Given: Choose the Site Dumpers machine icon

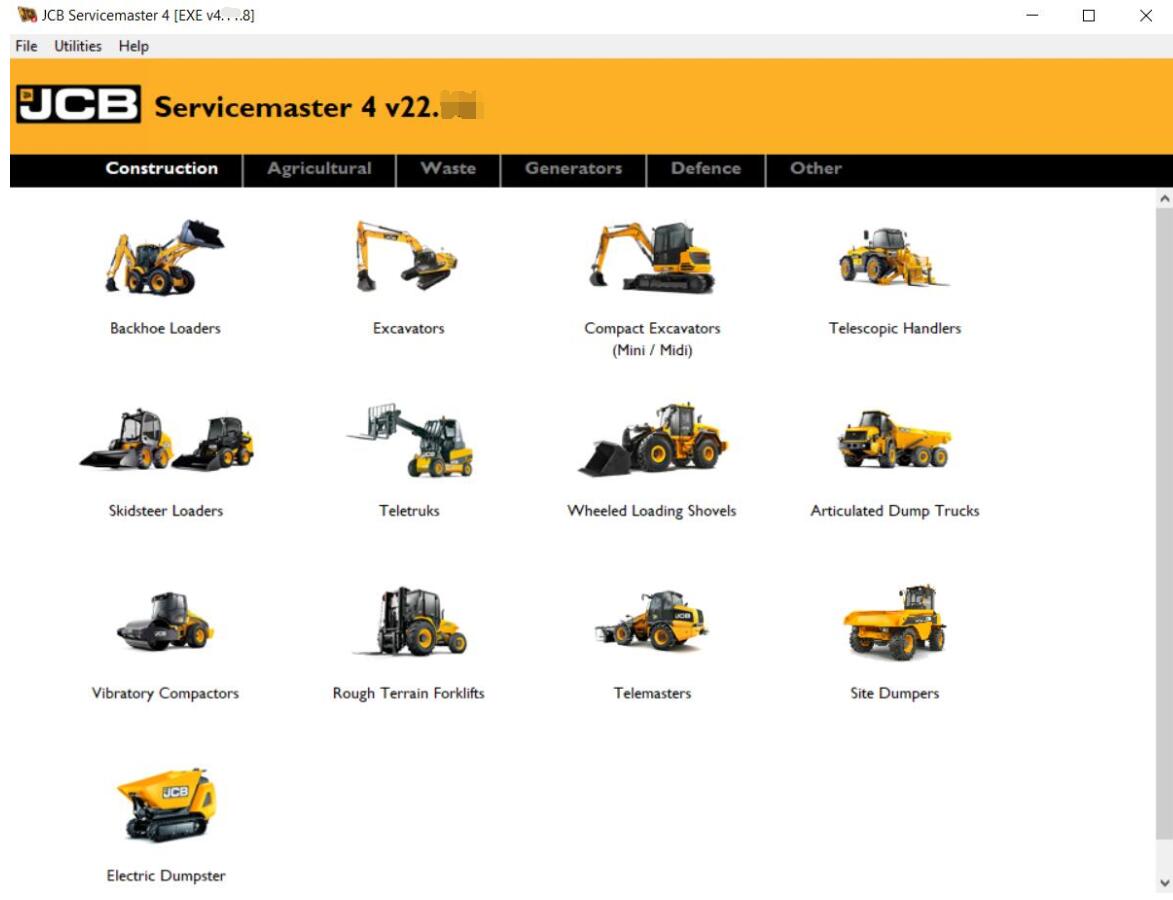Looking at the screenshot, I should (x=894, y=622).
